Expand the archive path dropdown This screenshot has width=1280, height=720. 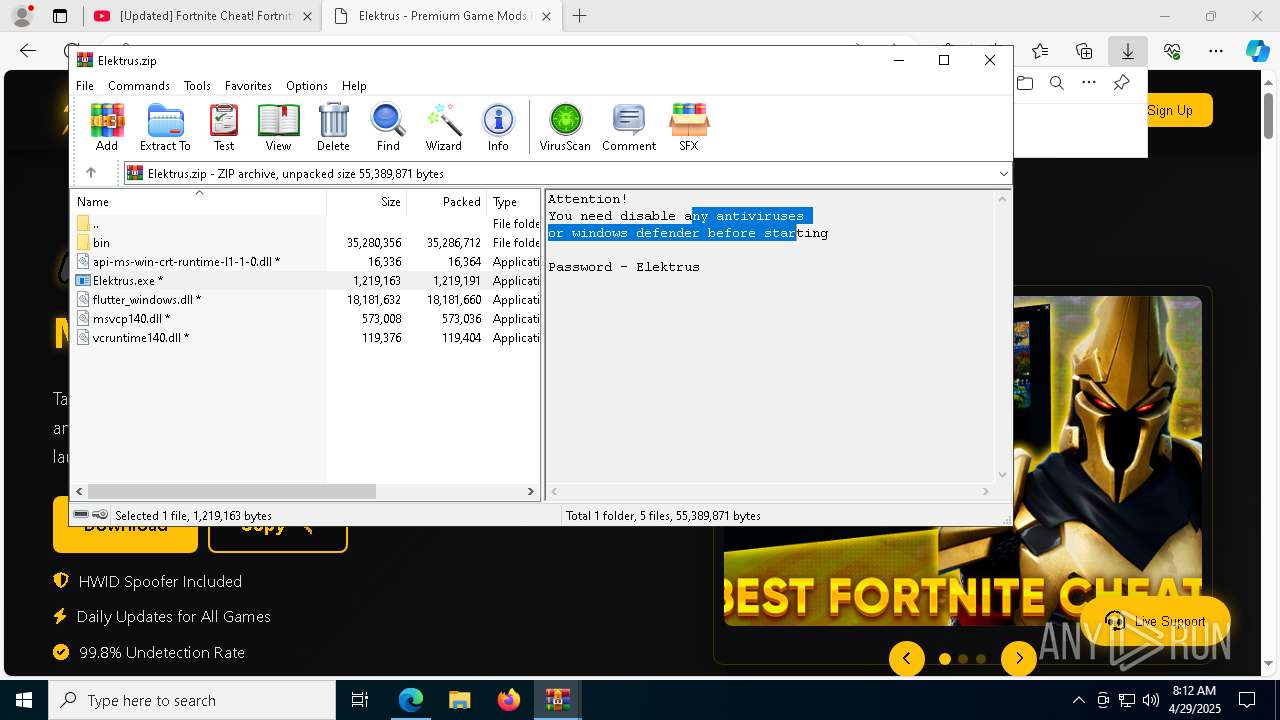pos(1003,173)
